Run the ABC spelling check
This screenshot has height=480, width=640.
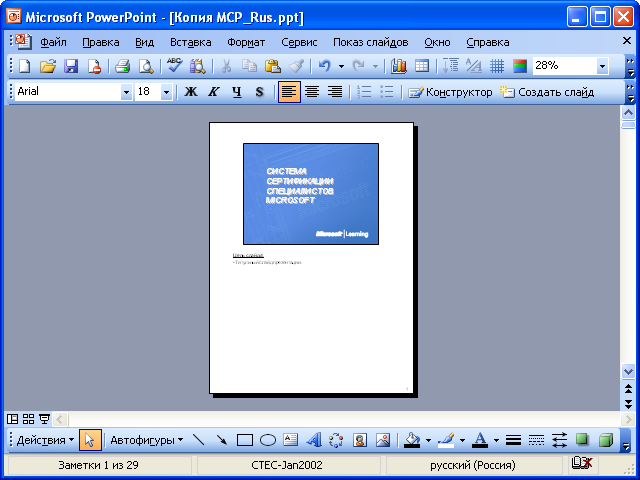(174, 66)
